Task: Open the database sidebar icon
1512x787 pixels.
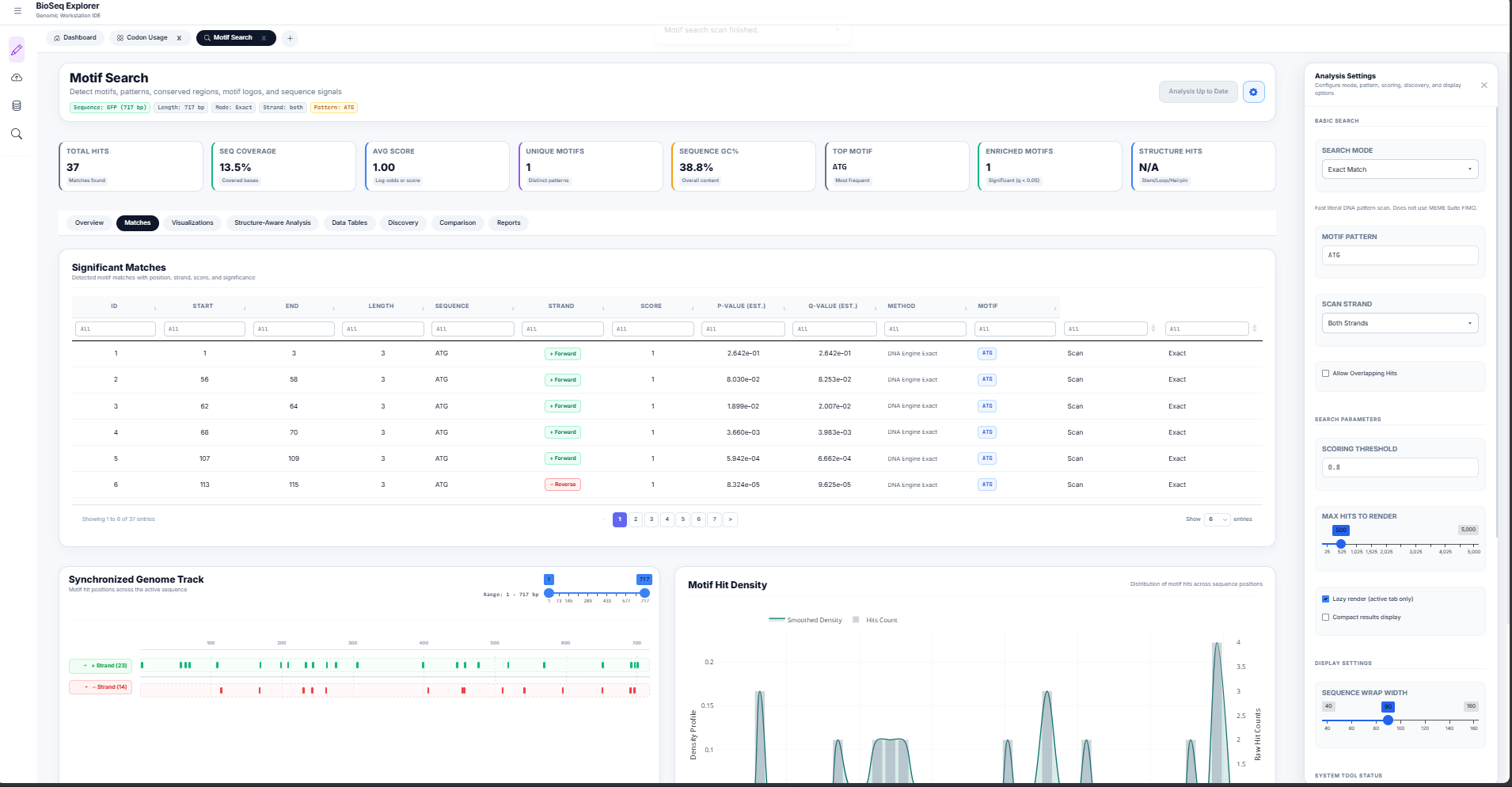Action: coord(17,106)
